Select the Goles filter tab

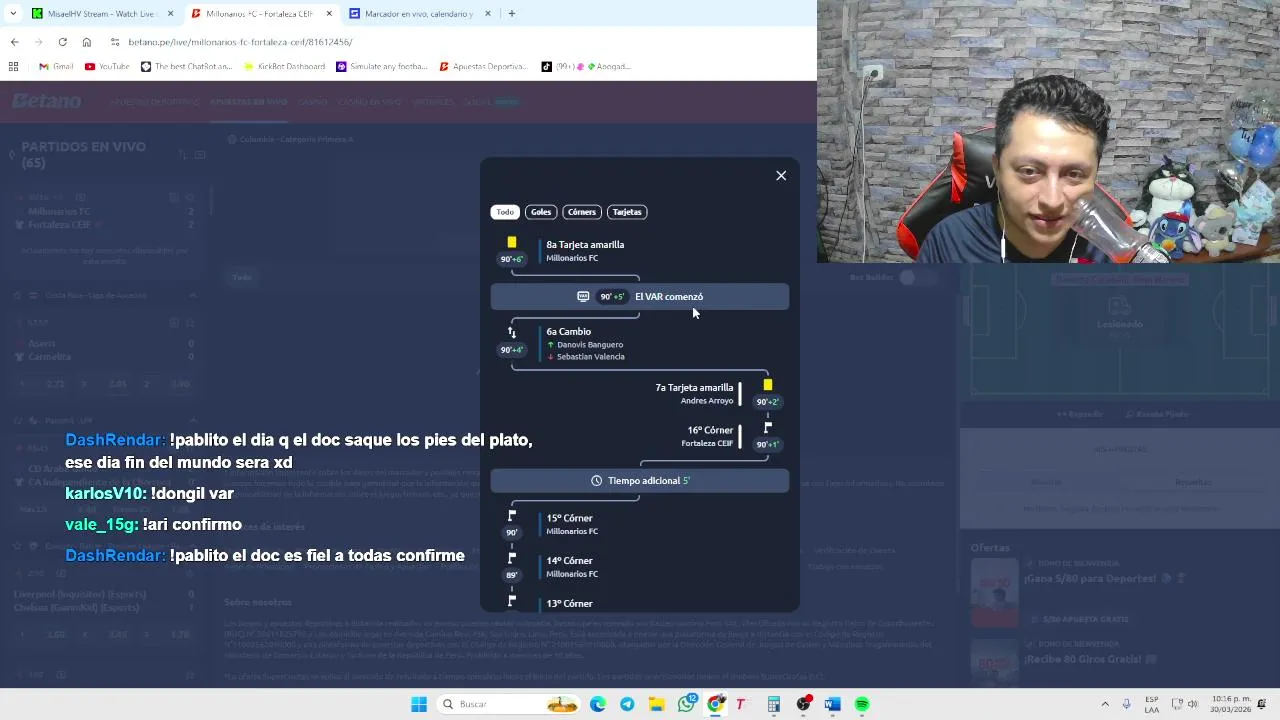coord(541,212)
